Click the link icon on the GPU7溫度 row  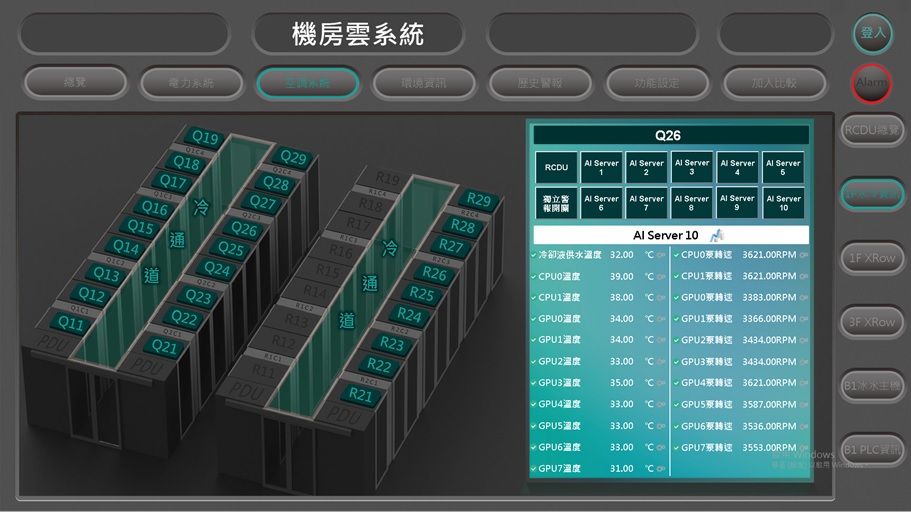(661, 468)
